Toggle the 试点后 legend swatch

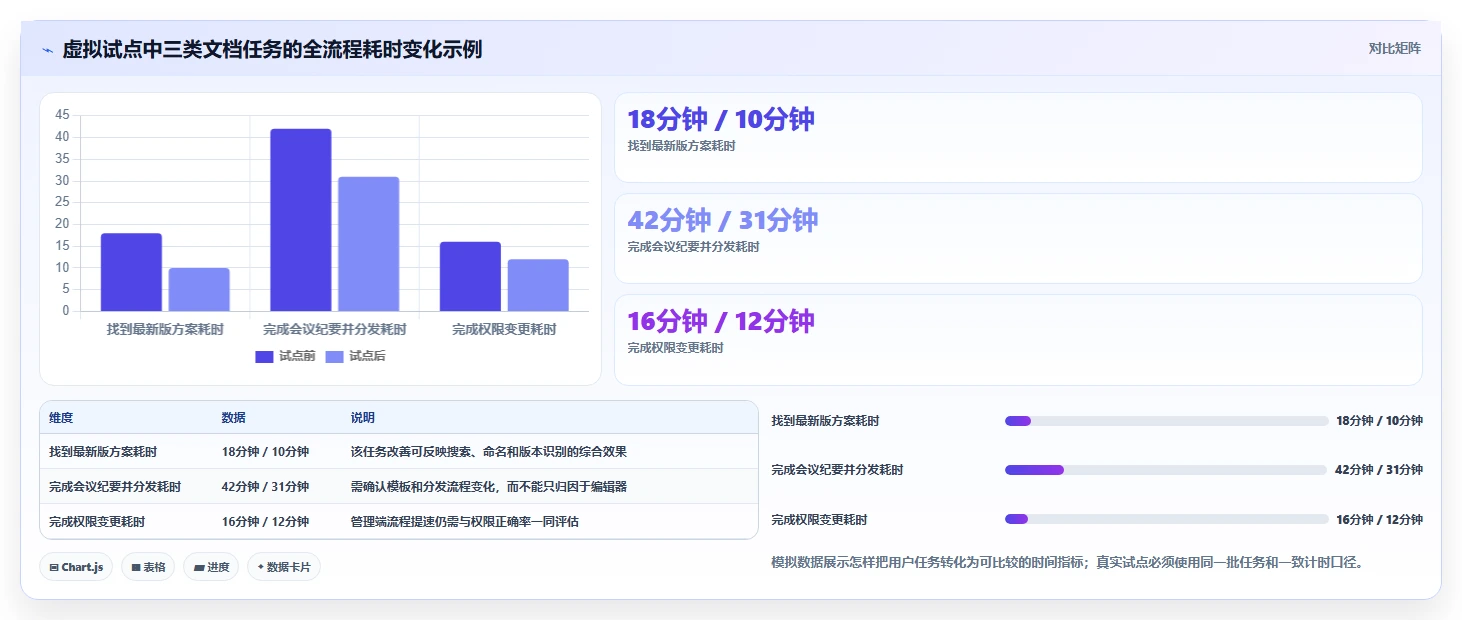click(334, 357)
